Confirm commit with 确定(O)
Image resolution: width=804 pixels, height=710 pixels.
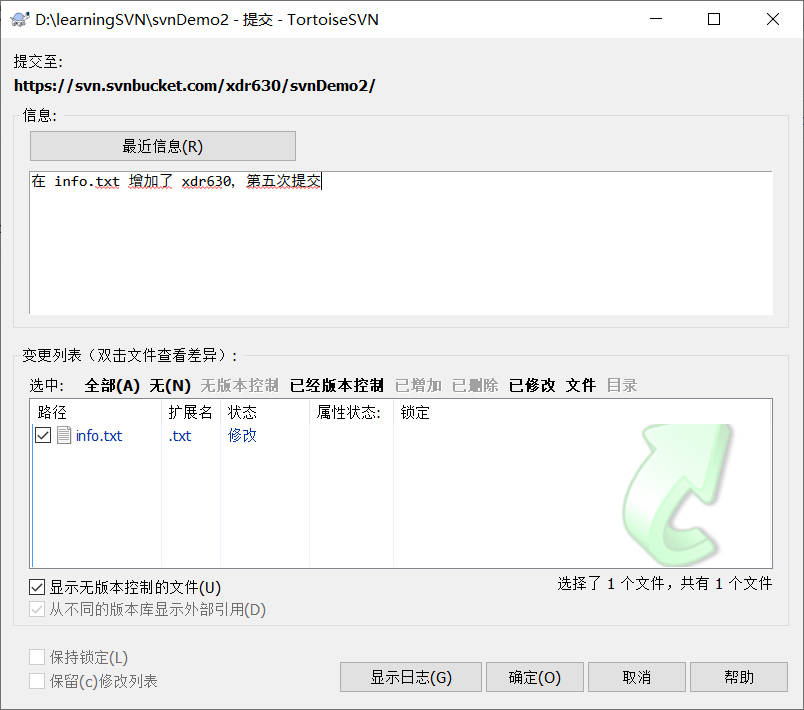click(534, 677)
